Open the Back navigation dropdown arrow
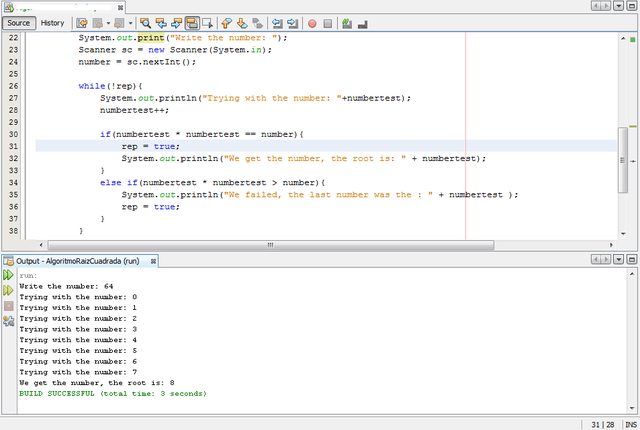Viewport: 640px width, 430px height. coord(108,23)
